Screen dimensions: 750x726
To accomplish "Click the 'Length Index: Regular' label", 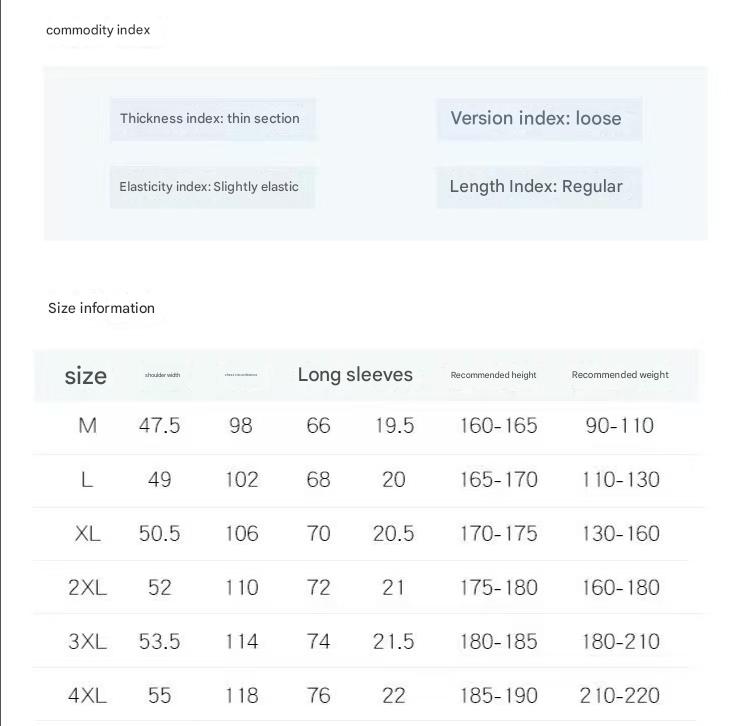I will tap(536, 187).
